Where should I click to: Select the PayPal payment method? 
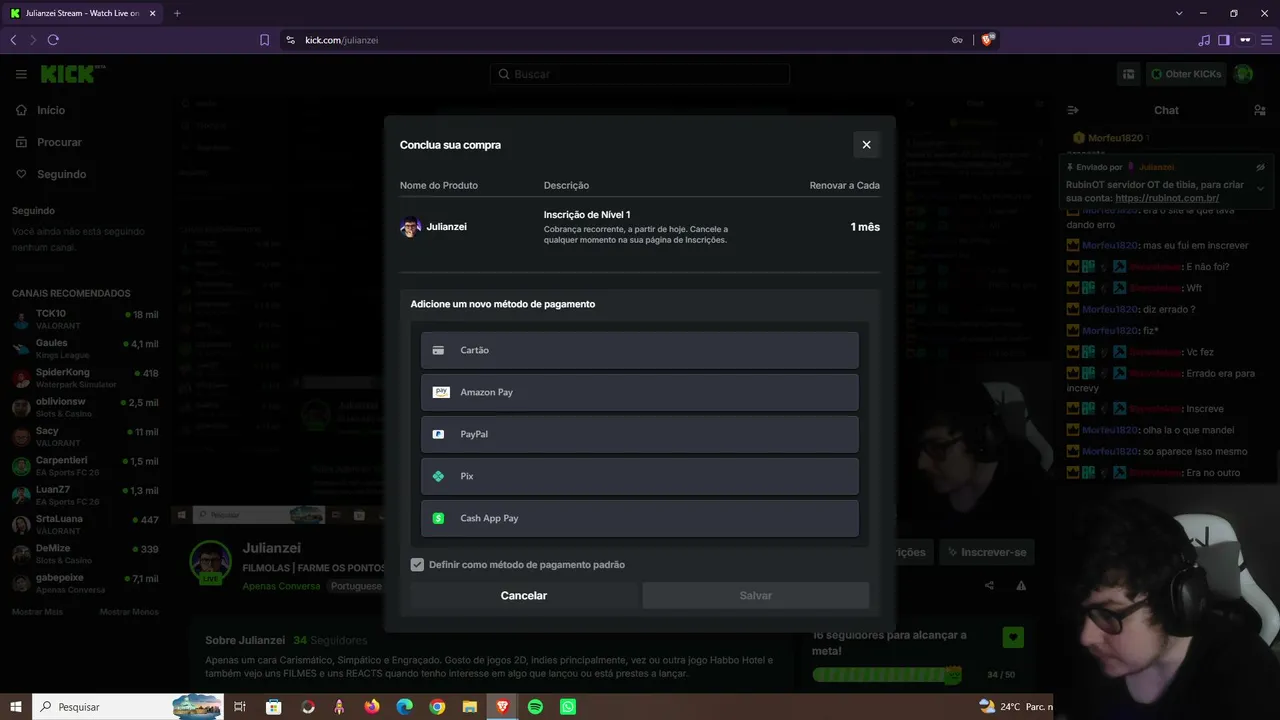click(x=640, y=434)
